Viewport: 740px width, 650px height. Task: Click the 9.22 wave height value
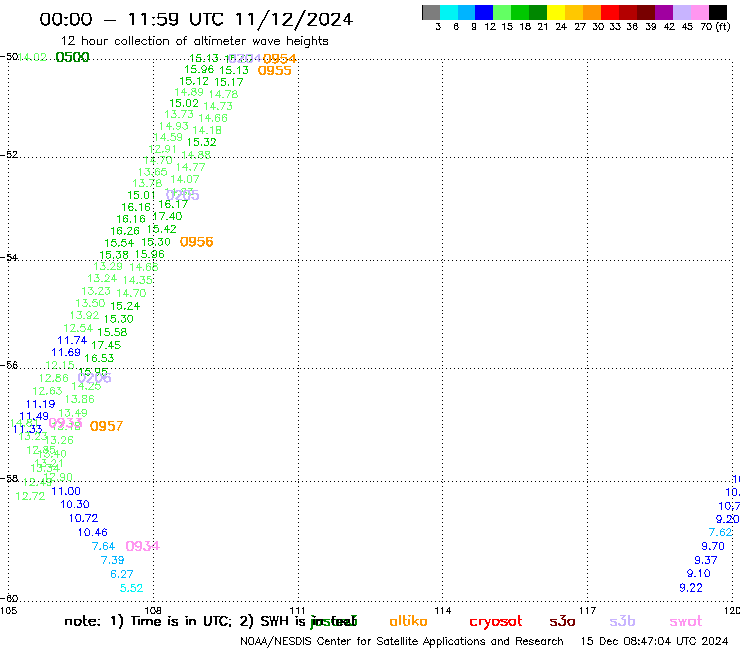click(x=691, y=588)
